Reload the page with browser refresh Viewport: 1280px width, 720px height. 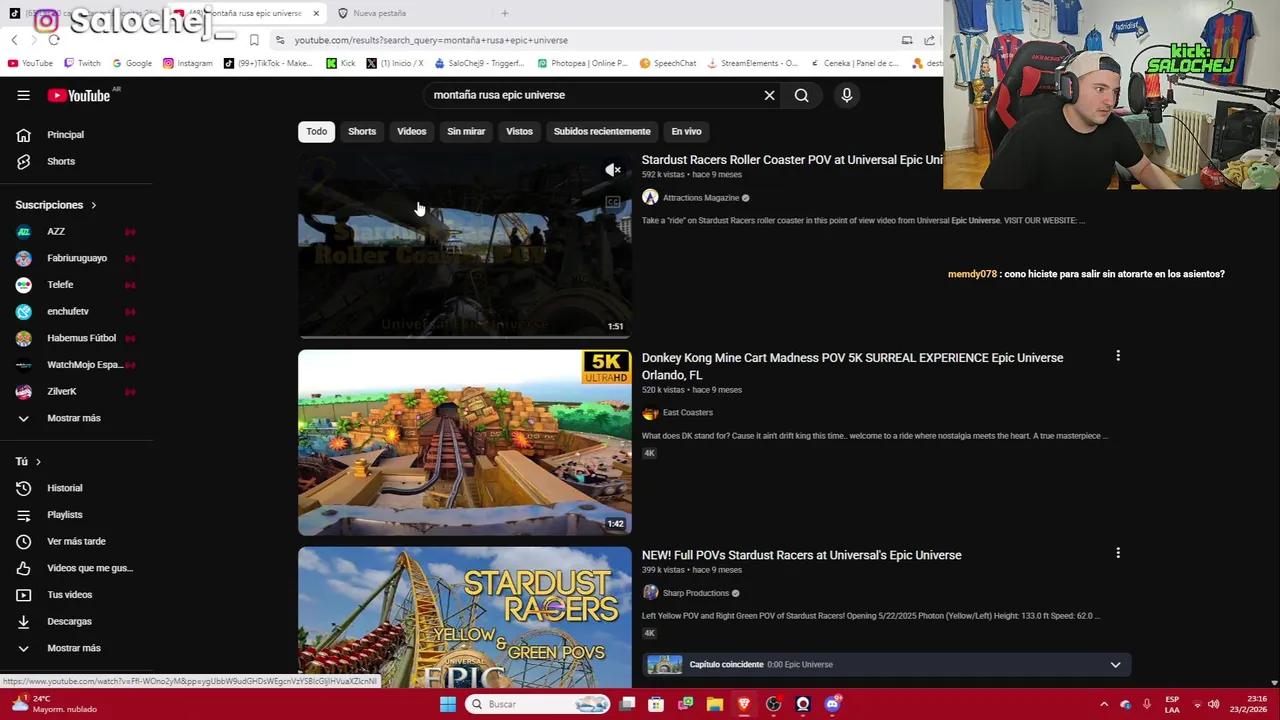click(54, 40)
